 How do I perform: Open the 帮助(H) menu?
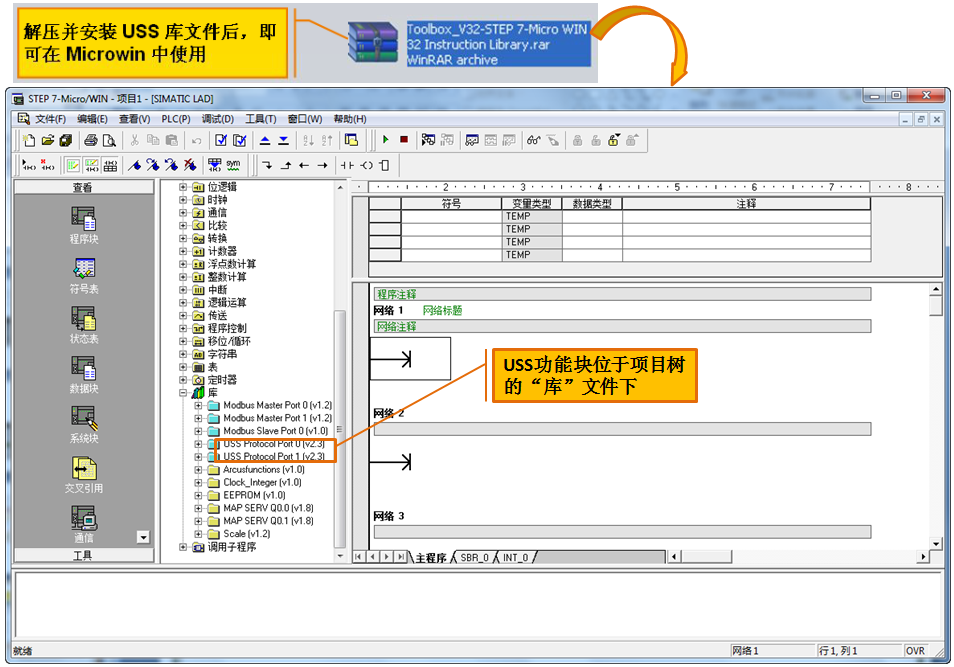[x=350, y=119]
